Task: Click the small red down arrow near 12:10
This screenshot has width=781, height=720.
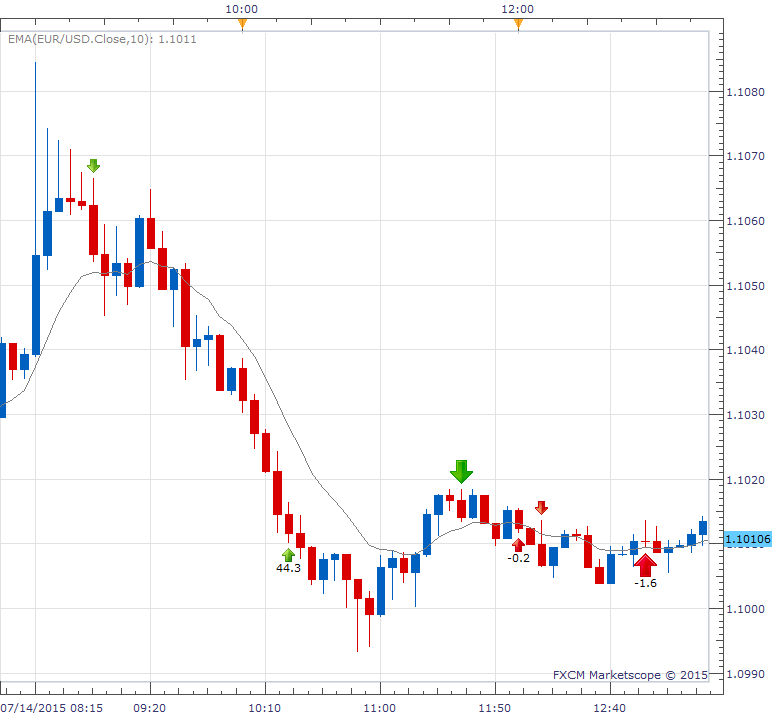Action: click(x=541, y=508)
